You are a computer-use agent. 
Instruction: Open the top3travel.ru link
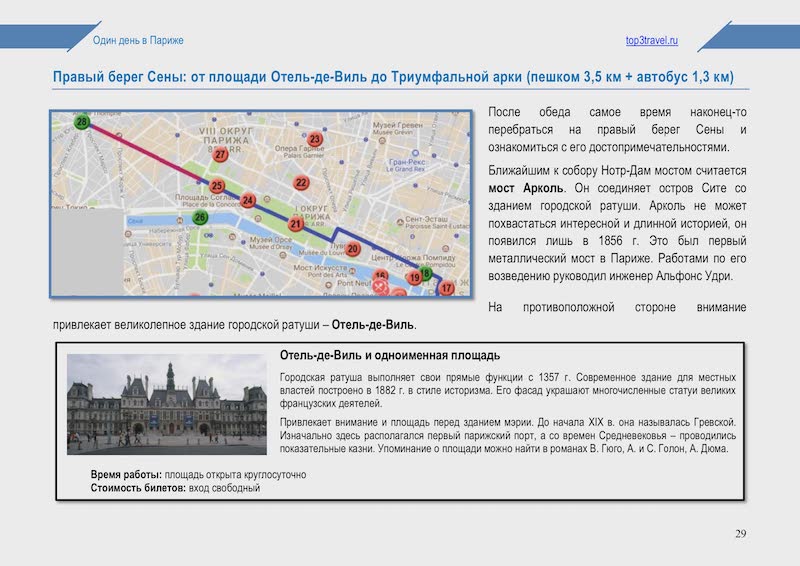[651, 40]
